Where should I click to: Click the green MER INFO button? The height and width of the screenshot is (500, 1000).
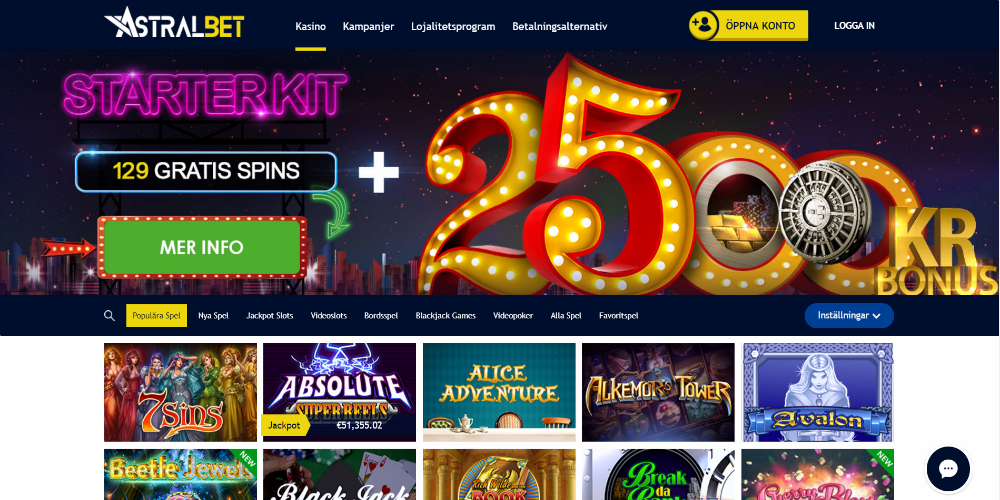click(x=202, y=247)
